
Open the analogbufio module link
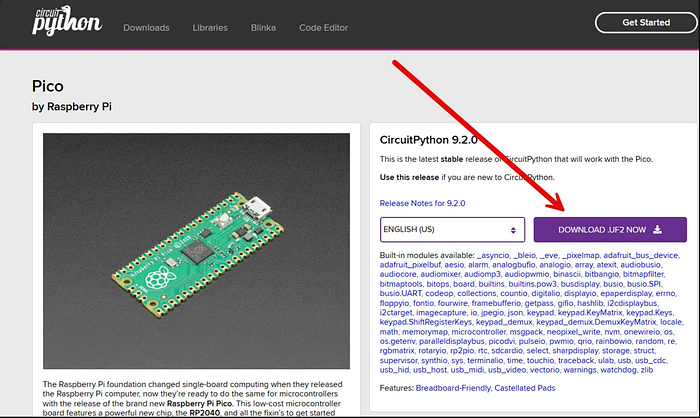[513, 265]
